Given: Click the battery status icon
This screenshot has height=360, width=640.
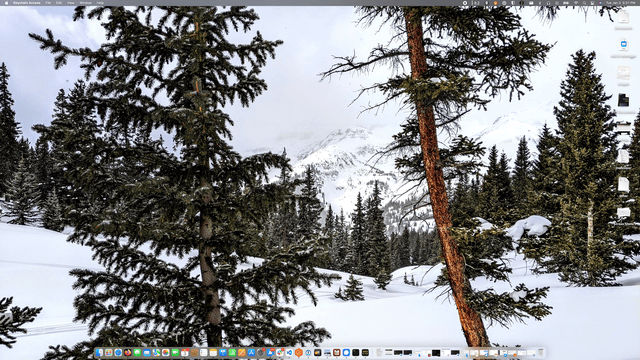Looking at the screenshot, I should tap(566, 3).
